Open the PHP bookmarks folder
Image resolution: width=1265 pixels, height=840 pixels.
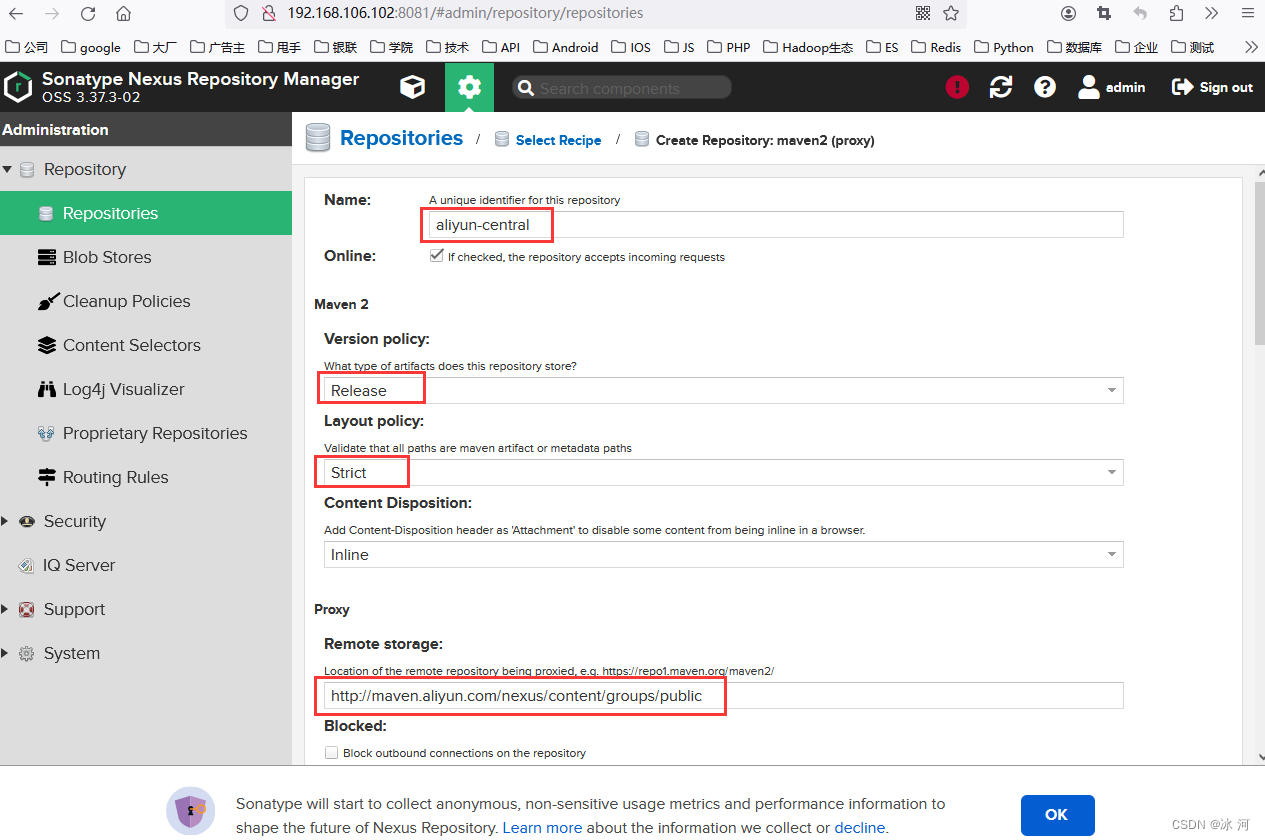(x=728, y=47)
